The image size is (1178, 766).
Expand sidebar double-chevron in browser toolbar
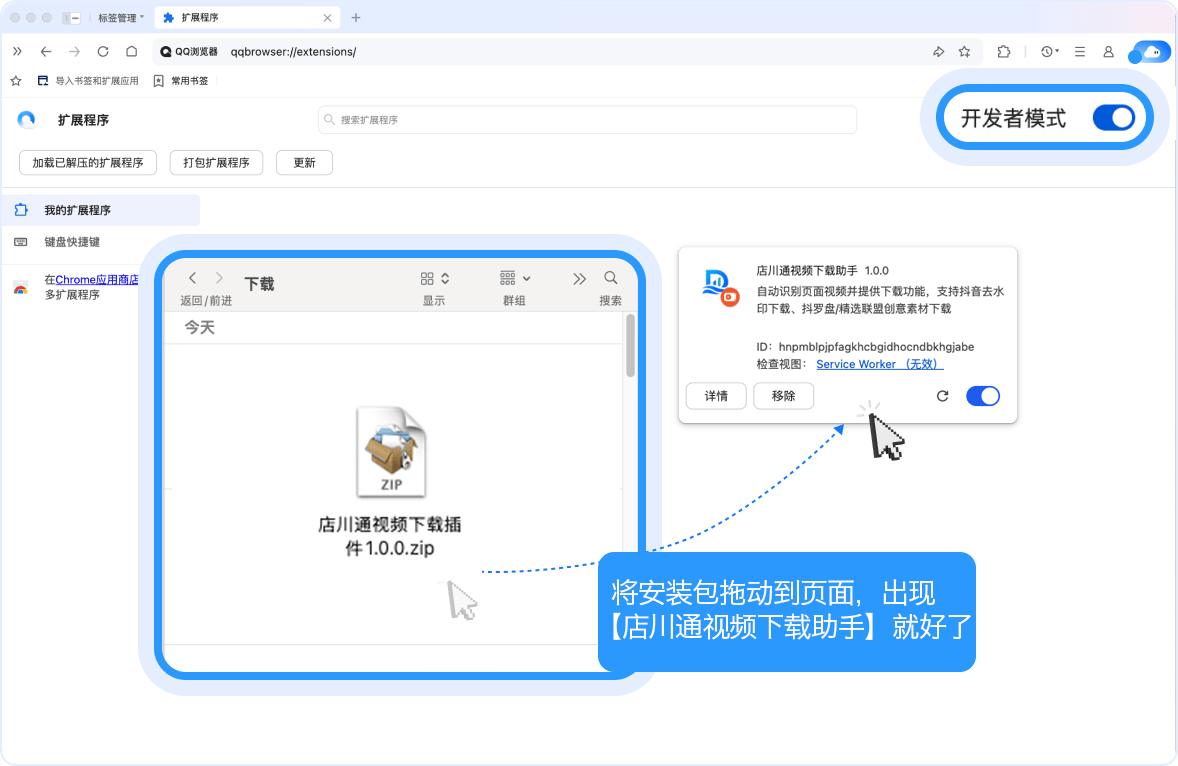[17, 52]
